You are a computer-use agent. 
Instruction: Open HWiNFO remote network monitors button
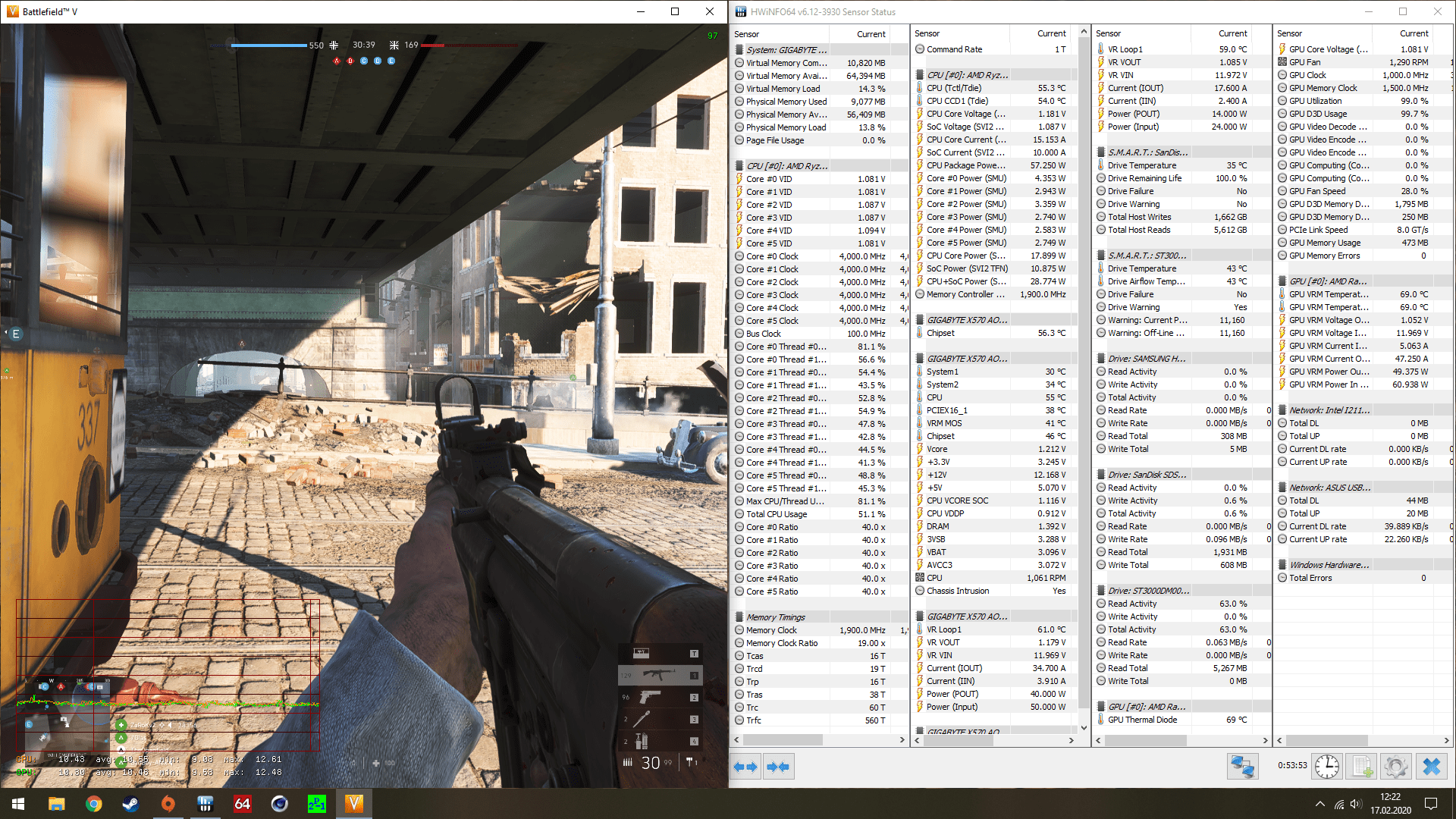tap(1242, 767)
